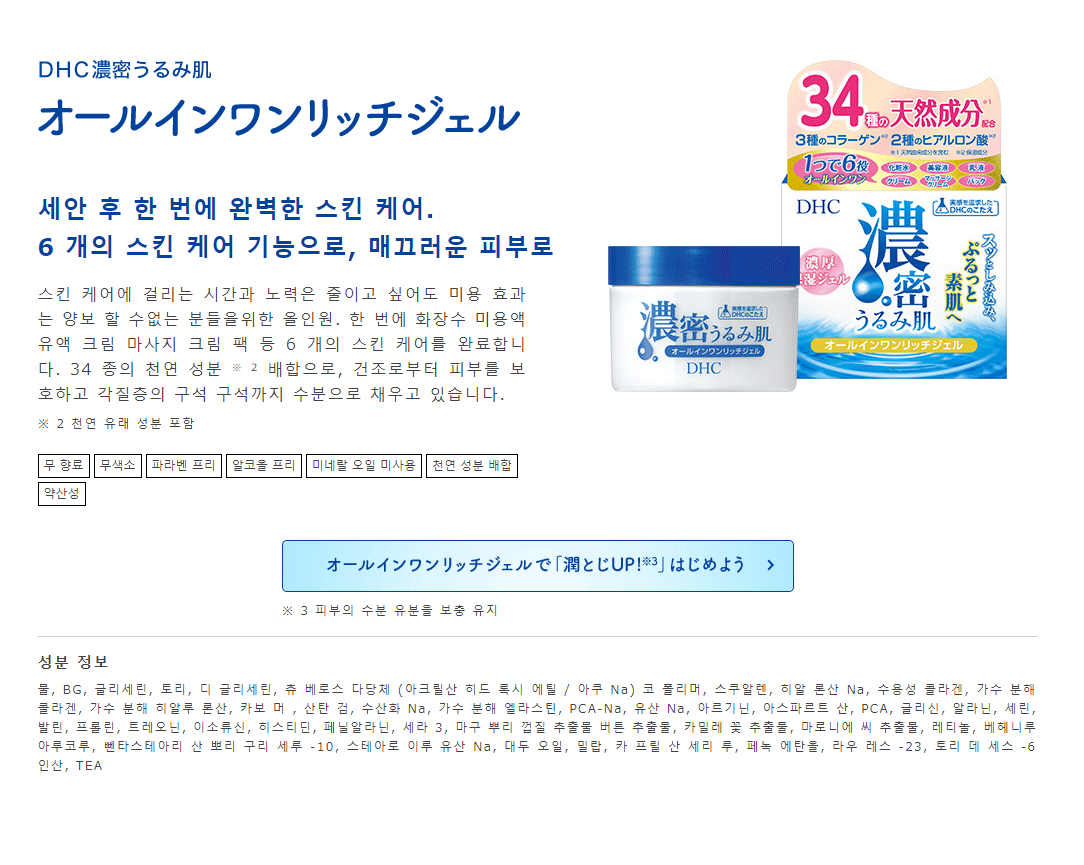Image resolution: width=1084 pixels, height=865 pixels.
Task: Select the 파라벤 프리 tag
Action: pos(184,465)
